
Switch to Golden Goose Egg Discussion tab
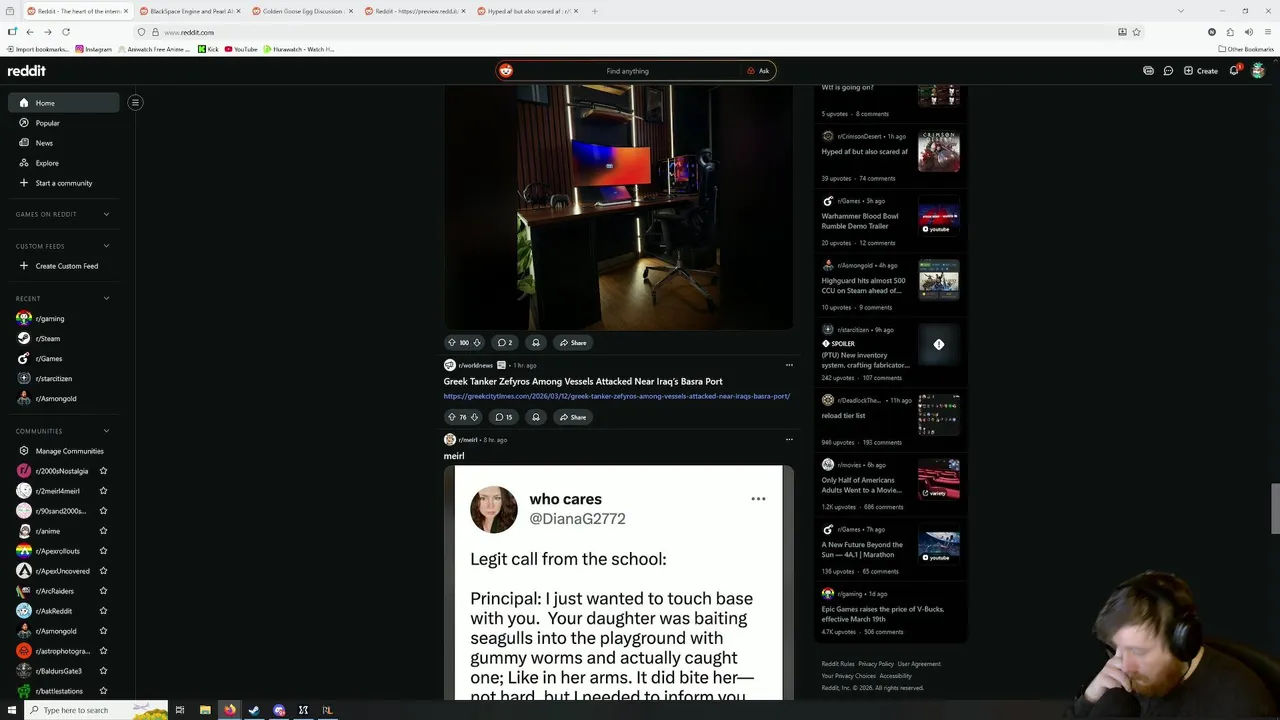click(x=302, y=11)
